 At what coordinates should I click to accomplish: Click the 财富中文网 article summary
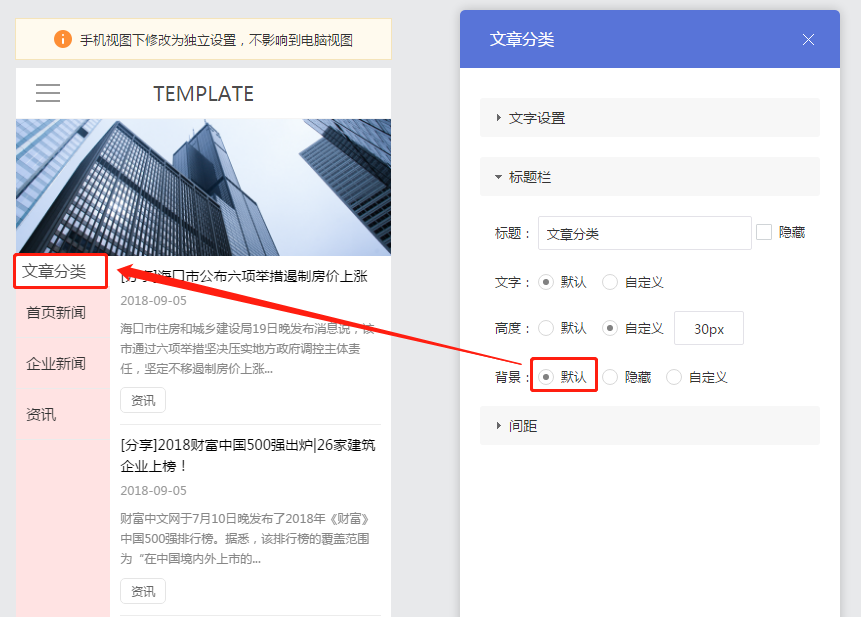[245, 539]
